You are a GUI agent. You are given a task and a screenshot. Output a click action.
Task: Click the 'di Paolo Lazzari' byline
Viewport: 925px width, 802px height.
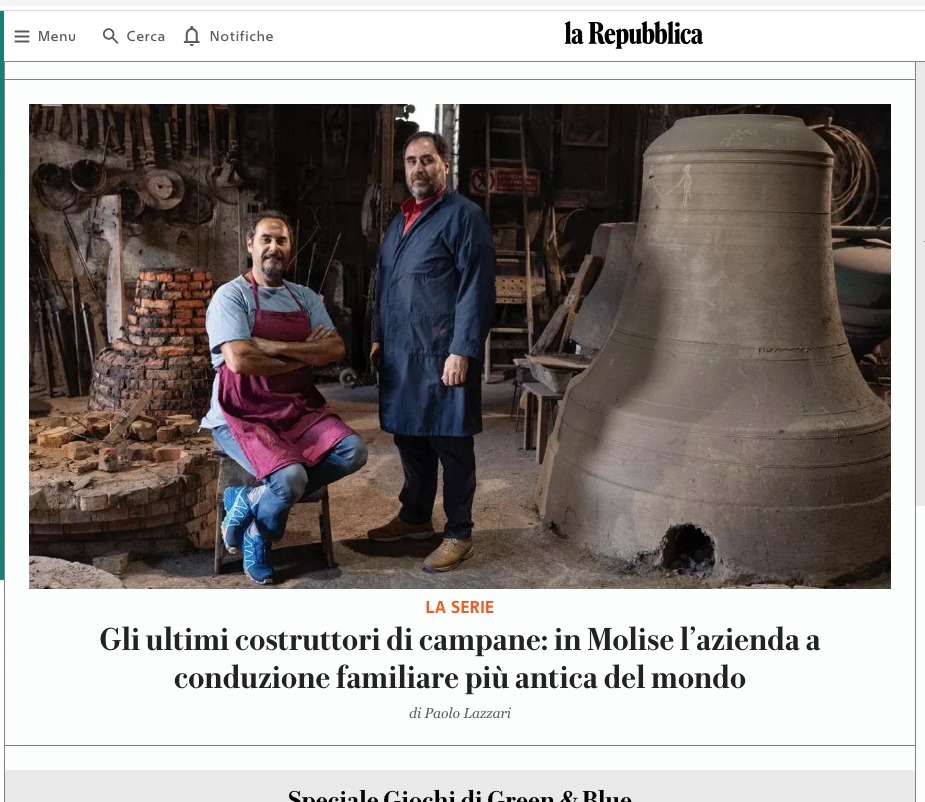click(x=460, y=713)
